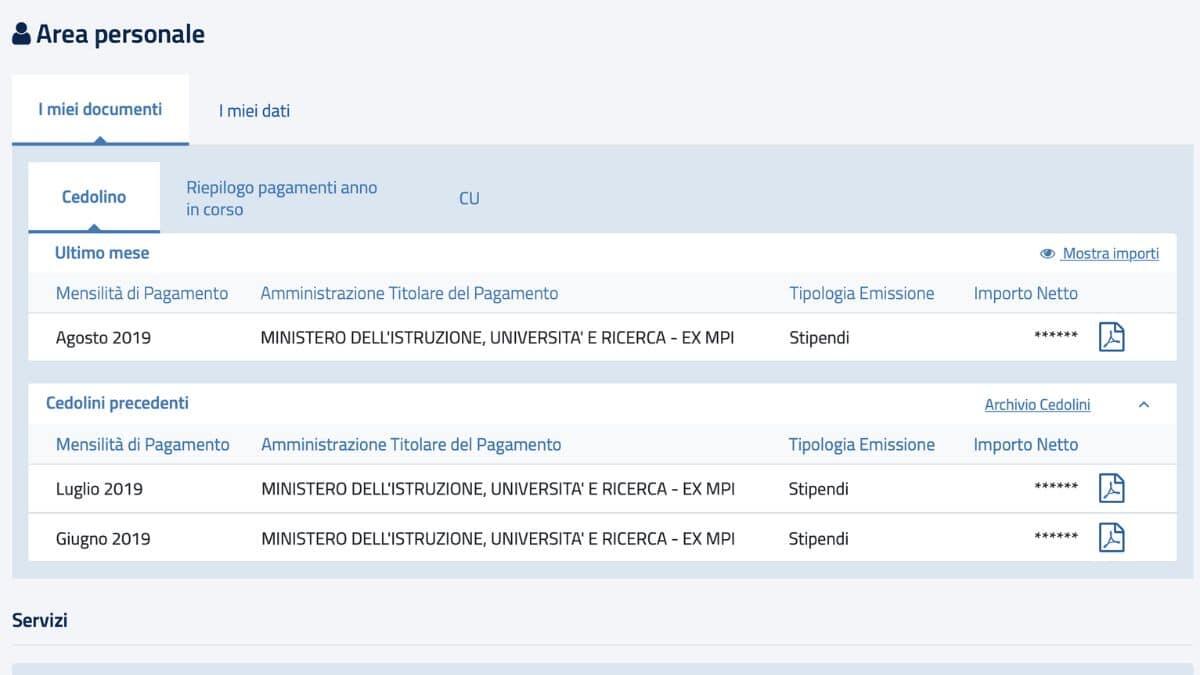Collapse the Cedolini precedenti section chevron

click(1144, 405)
